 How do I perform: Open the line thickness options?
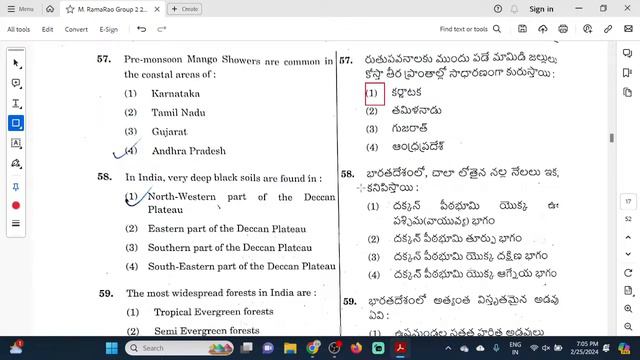[16, 223]
